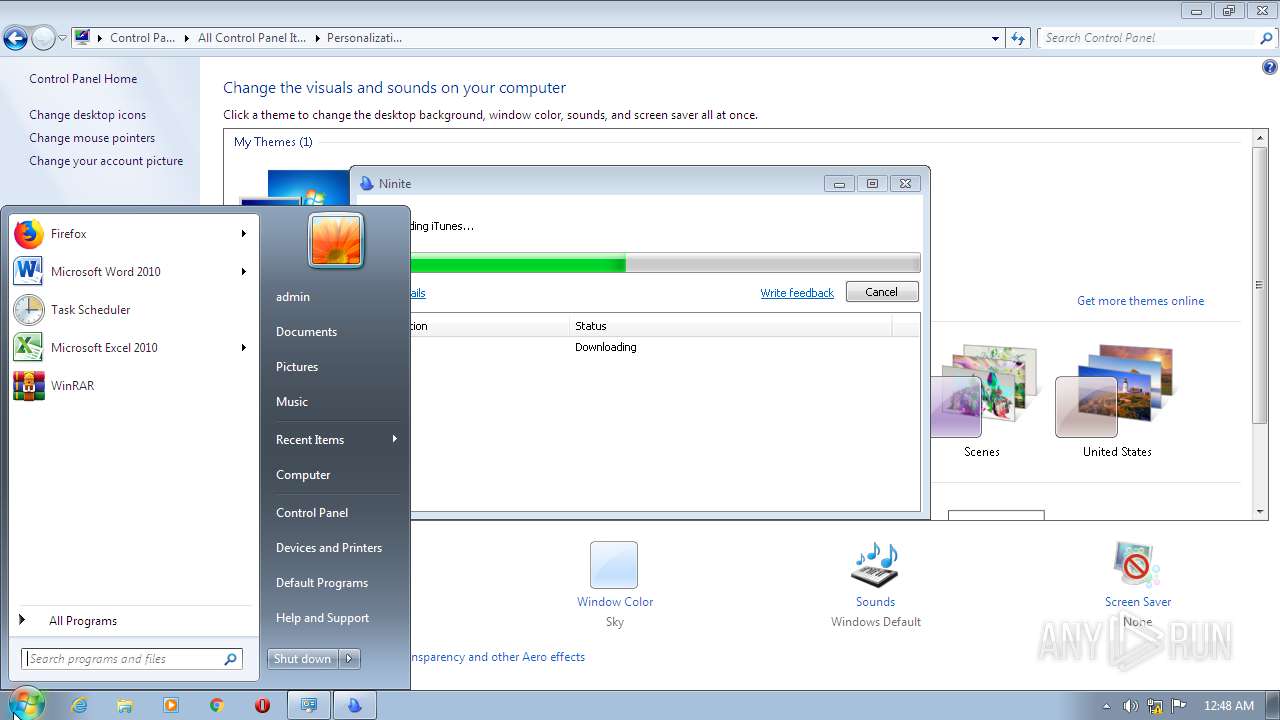1280x720 pixels.
Task: Open Help and Support
Action: tap(323, 618)
